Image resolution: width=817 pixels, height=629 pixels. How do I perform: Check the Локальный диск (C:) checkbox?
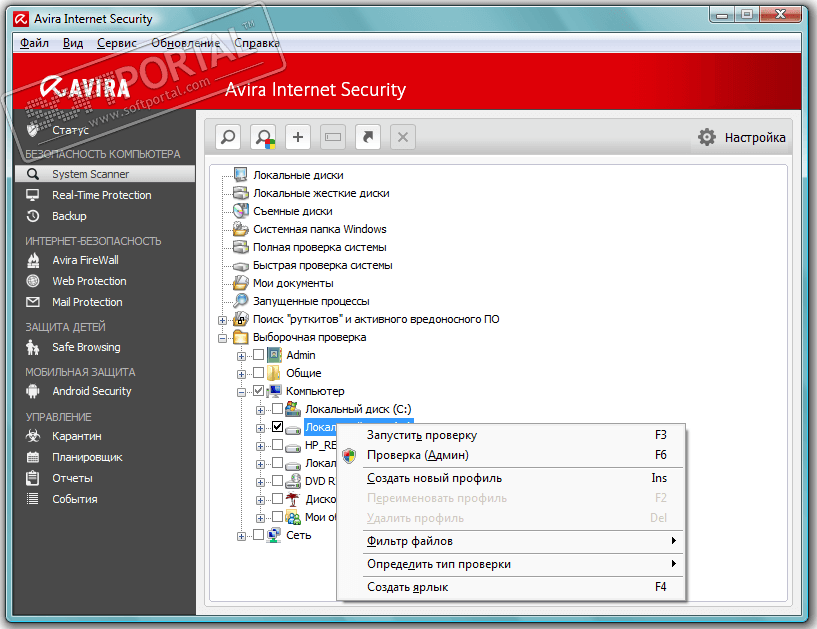(x=277, y=409)
